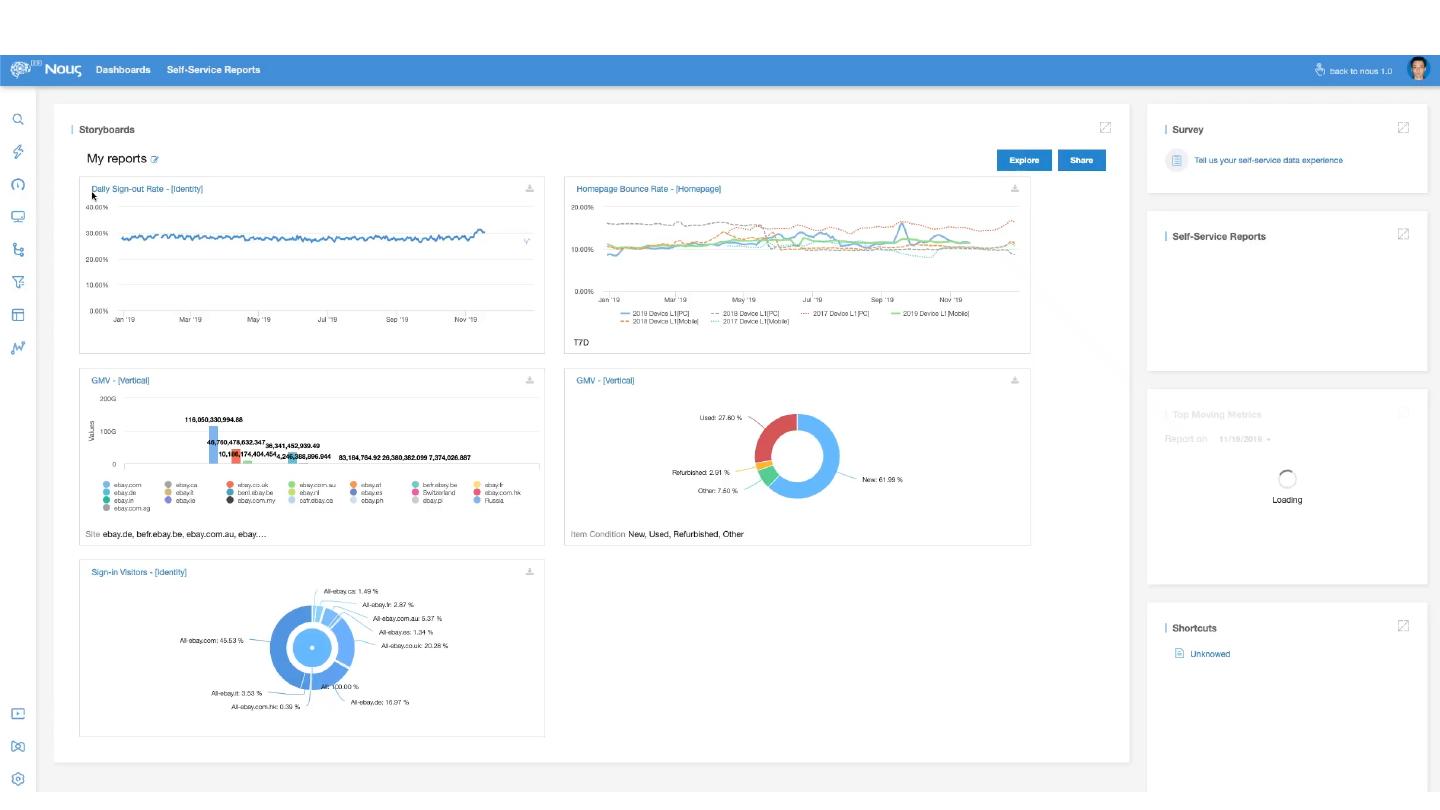Download the Daily Sign-out Rate chart

point(530,188)
